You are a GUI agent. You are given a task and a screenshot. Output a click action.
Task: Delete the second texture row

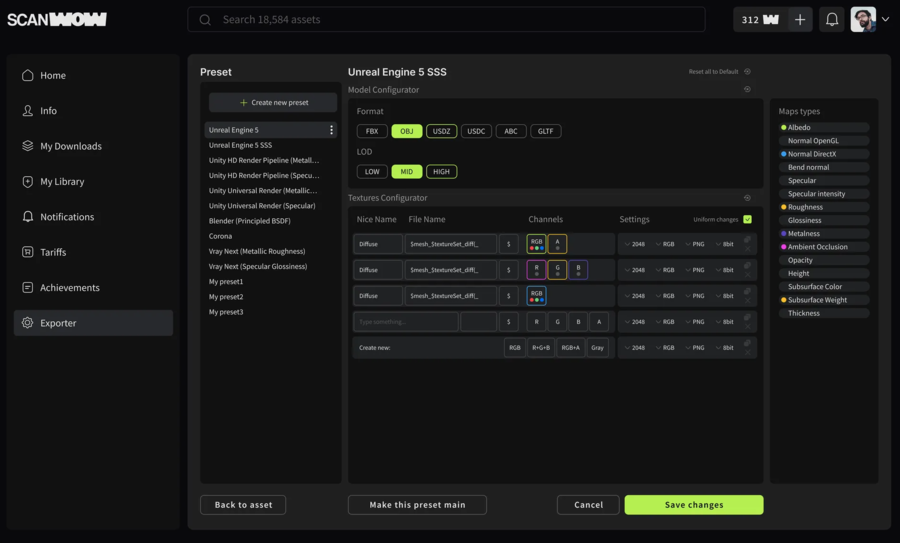coord(747,275)
